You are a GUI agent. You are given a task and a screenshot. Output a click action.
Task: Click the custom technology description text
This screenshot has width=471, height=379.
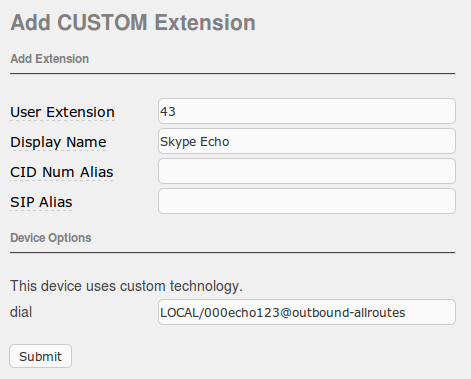click(126, 286)
